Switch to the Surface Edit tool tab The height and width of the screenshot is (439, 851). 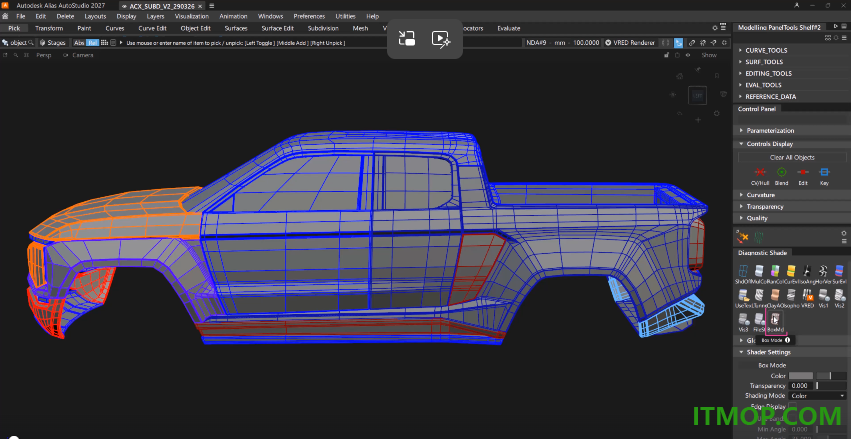(x=277, y=28)
